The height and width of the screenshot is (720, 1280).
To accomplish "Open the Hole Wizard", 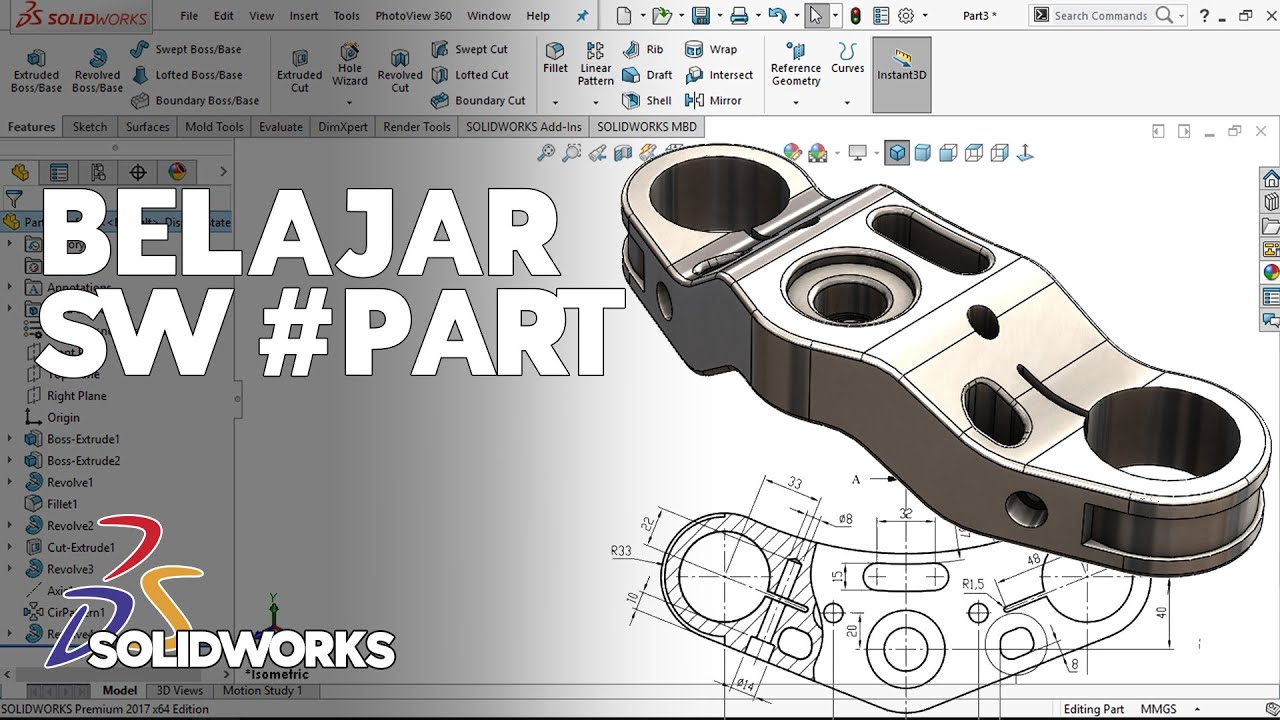I will click(x=350, y=66).
